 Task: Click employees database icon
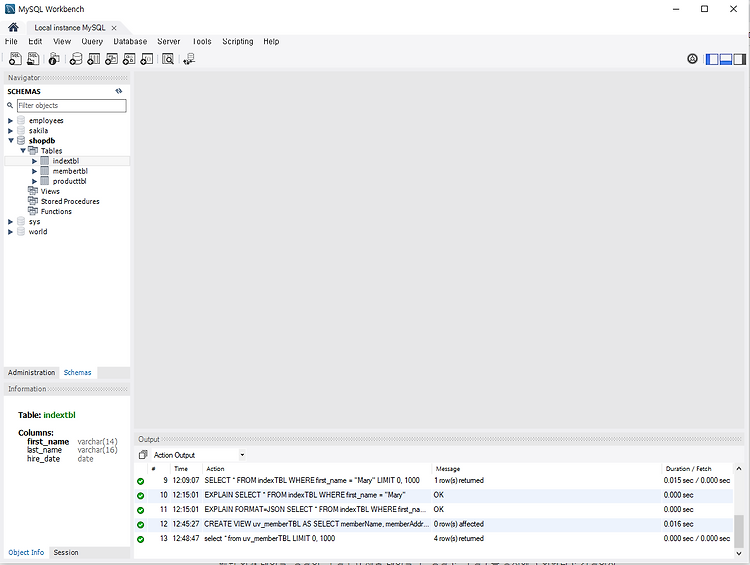21,120
